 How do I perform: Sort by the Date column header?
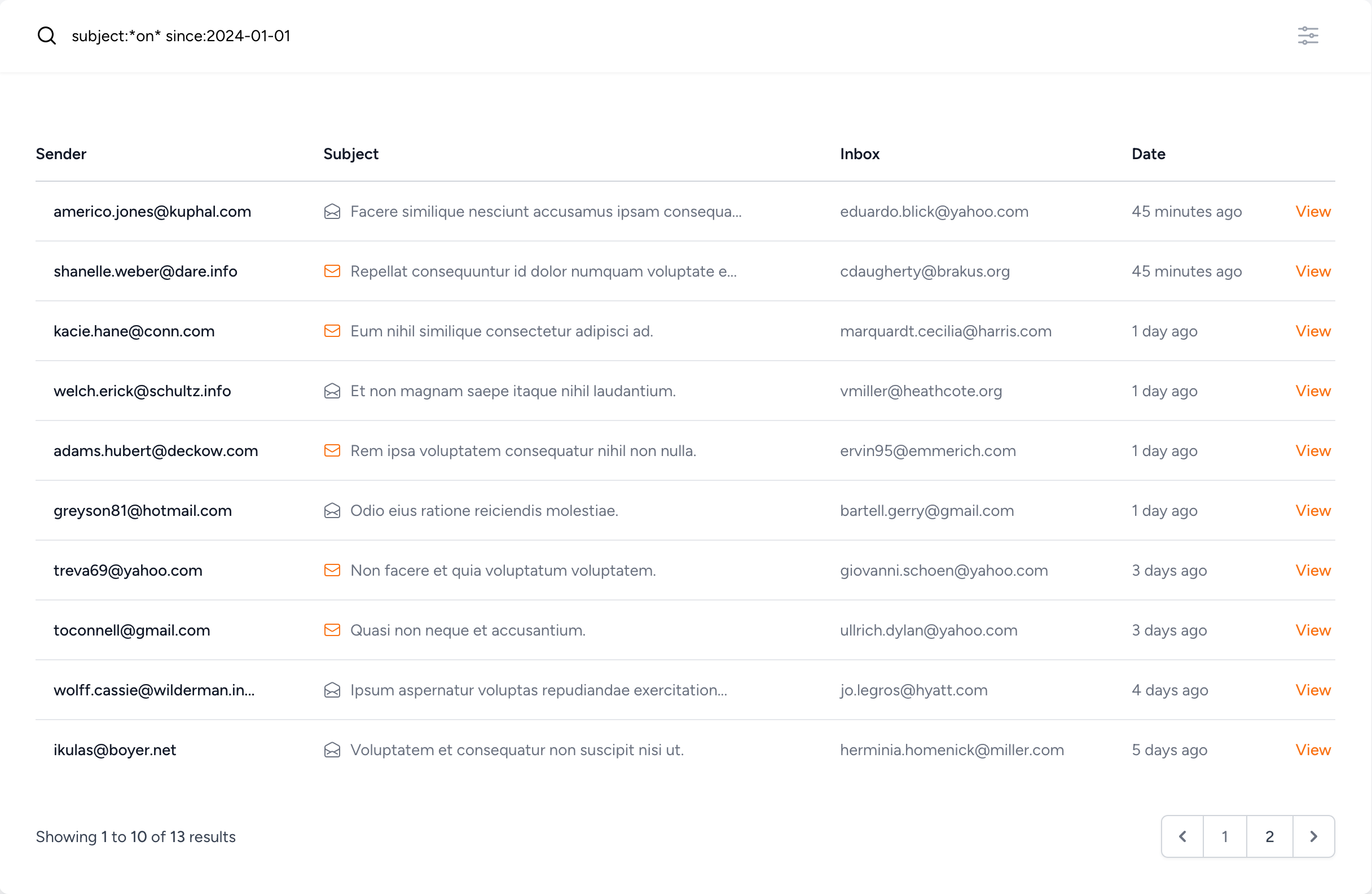[1147, 154]
